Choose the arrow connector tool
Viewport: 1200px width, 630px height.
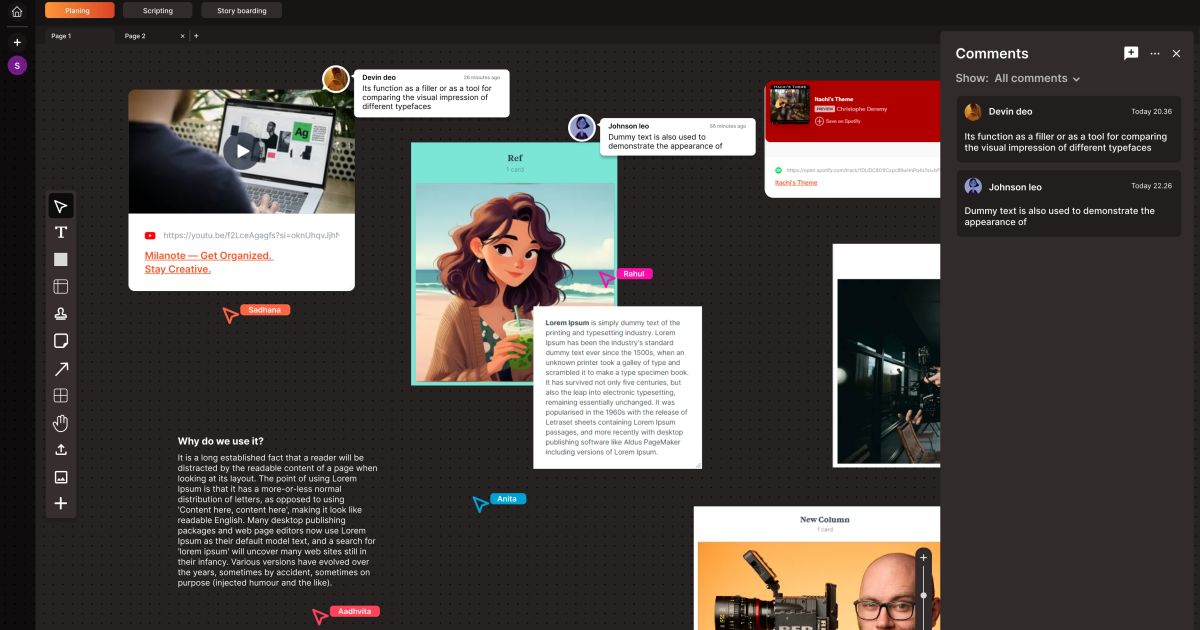(60, 368)
